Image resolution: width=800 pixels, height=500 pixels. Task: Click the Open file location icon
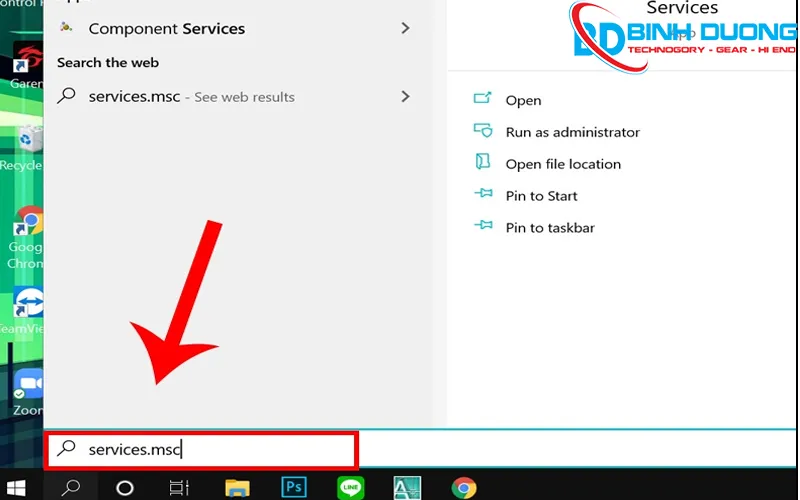(x=483, y=161)
